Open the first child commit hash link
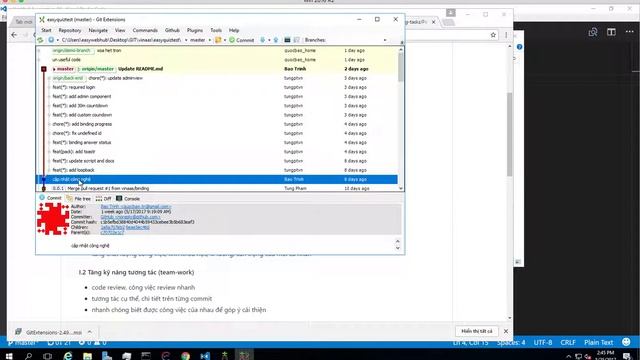Image resolution: width=640 pixels, height=360 pixels. point(113,227)
